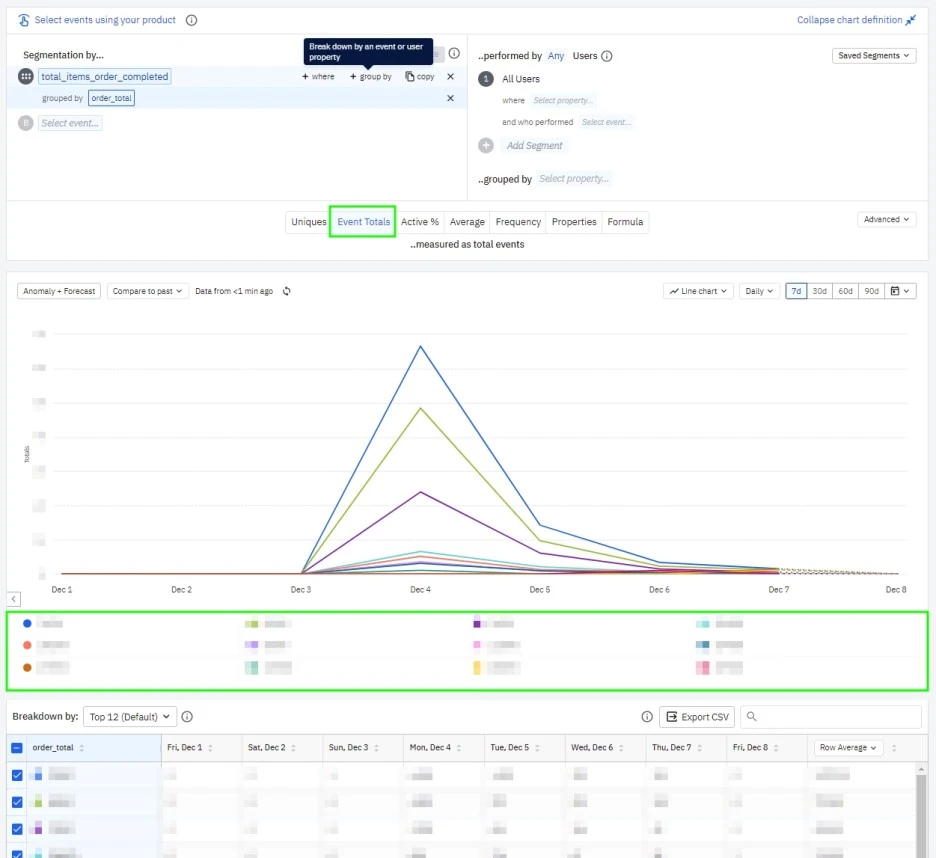
Task: Switch to Uniques tab
Action: 309,222
